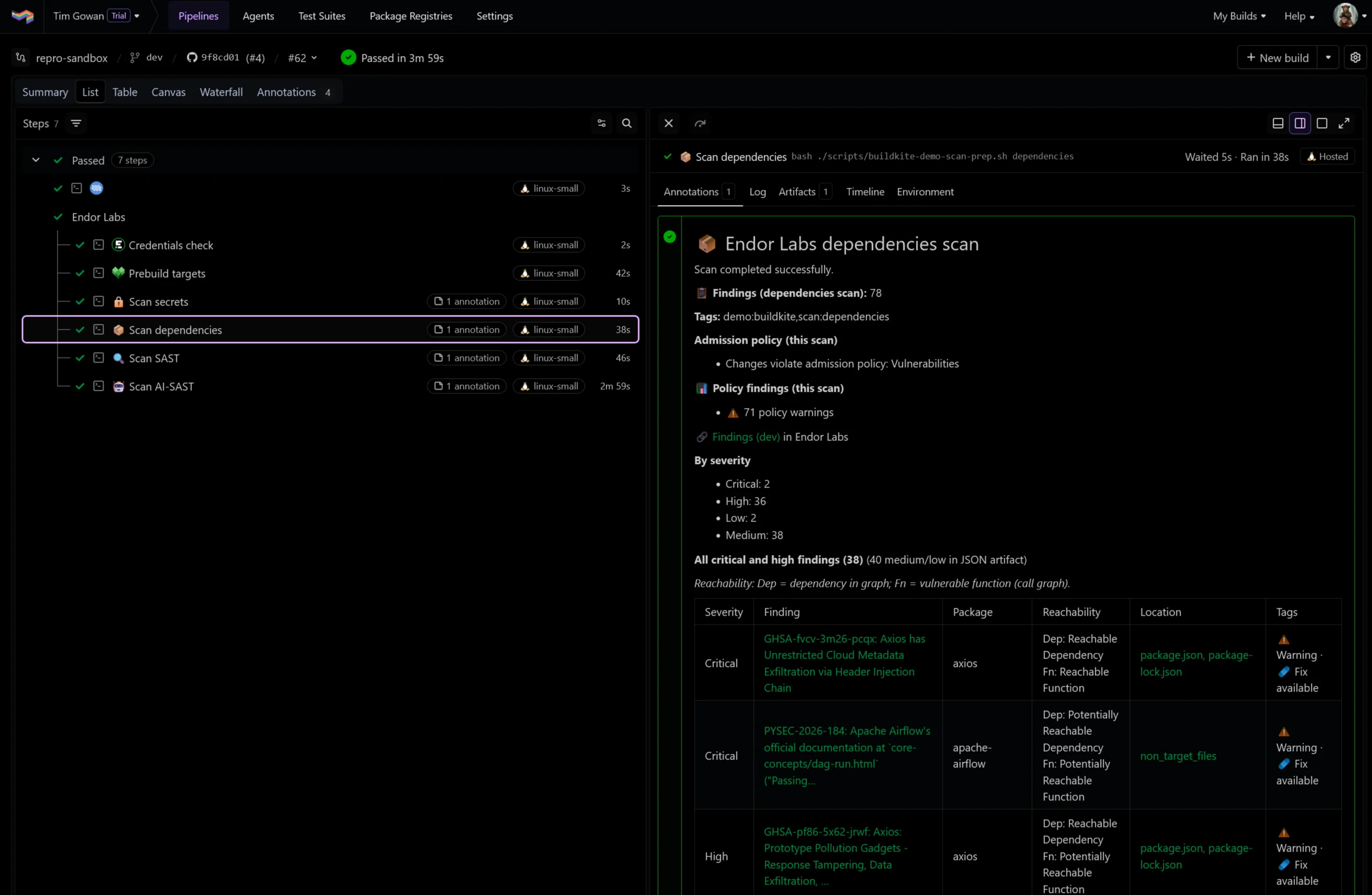Open the step Timeline tab
This screenshot has height=895, width=1372.
[865, 192]
